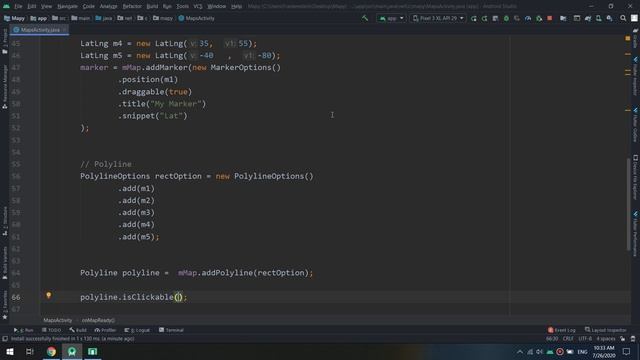This screenshot has width=640, height=360.
Task: Open Chrome from the taskbar
Action: coord(51,351)
